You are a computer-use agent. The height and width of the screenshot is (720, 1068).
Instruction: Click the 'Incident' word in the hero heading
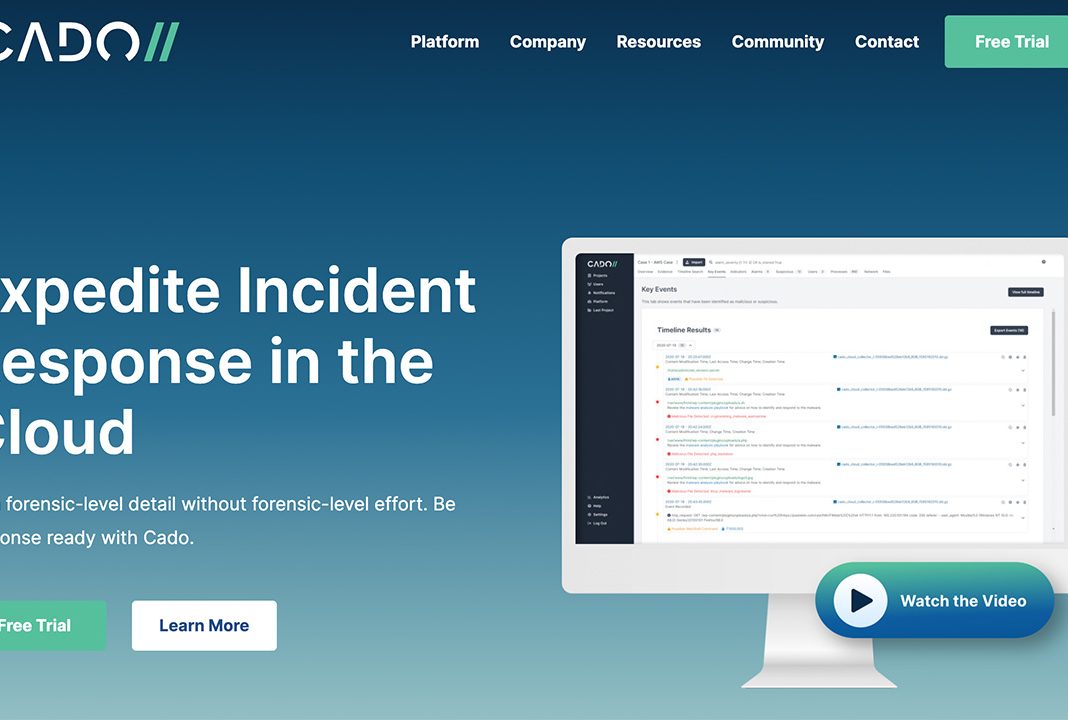click(x=356, y=290)
